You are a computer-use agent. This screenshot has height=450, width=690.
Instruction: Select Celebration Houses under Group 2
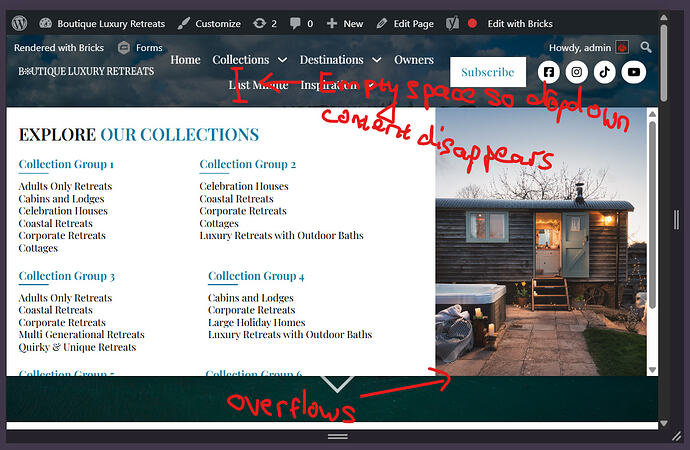244,187
